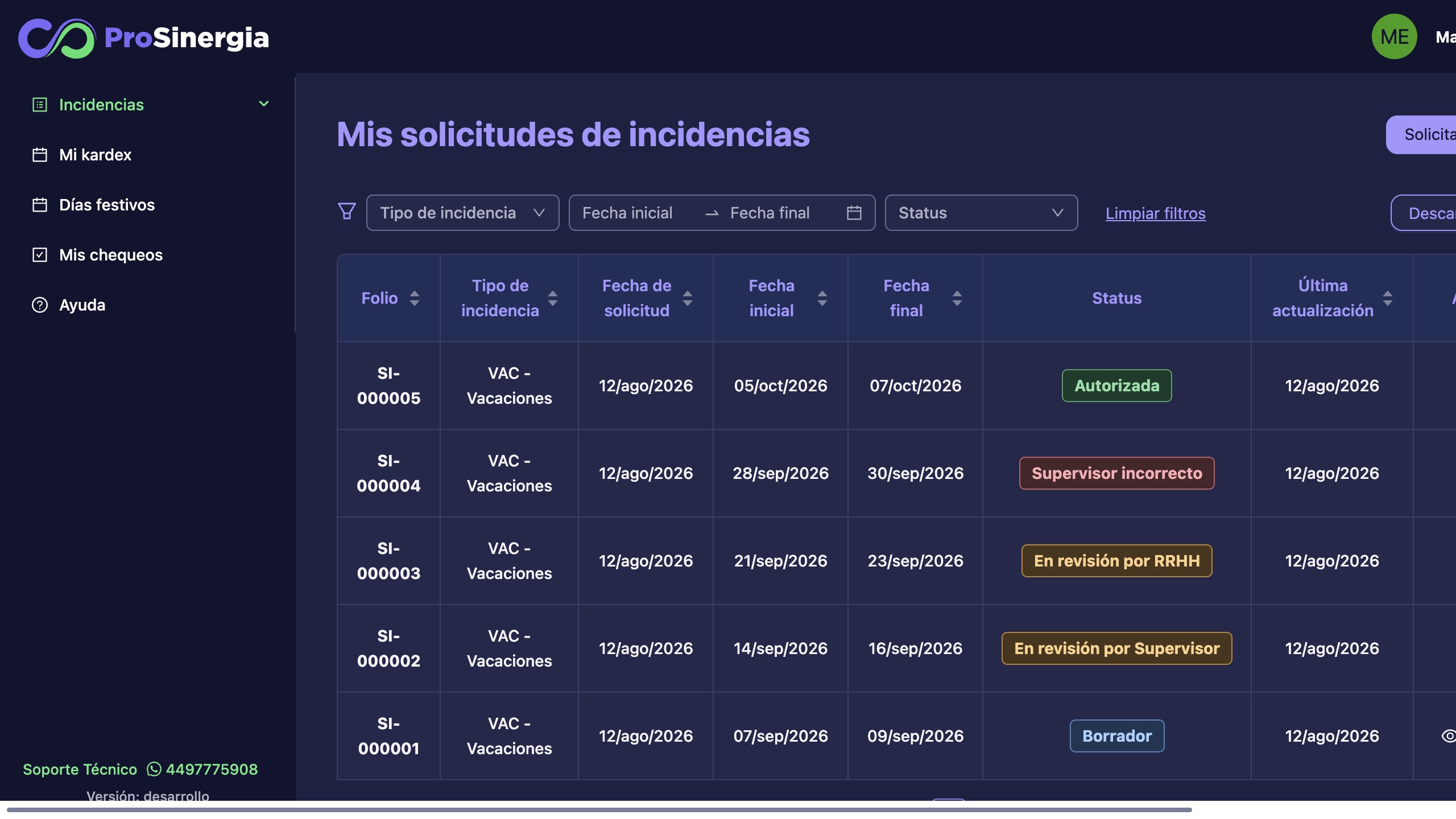Click the Soporte Técnico label
1456x819 pixels.
pyautogui.click(x=80, y=769)
